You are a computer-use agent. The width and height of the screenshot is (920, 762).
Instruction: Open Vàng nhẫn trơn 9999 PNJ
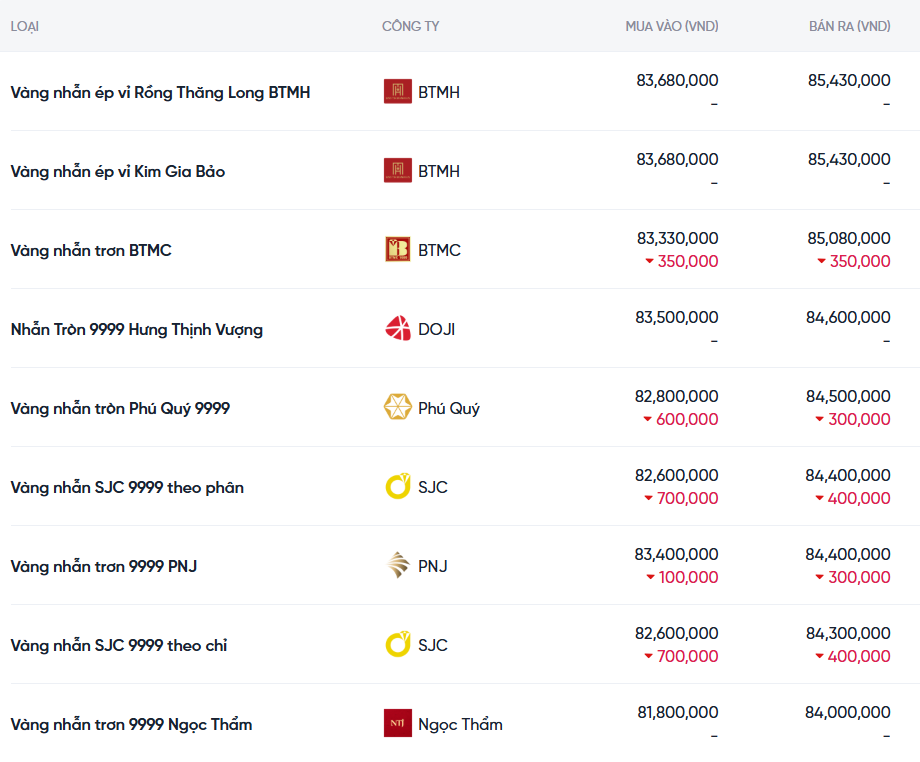[104, 566]
